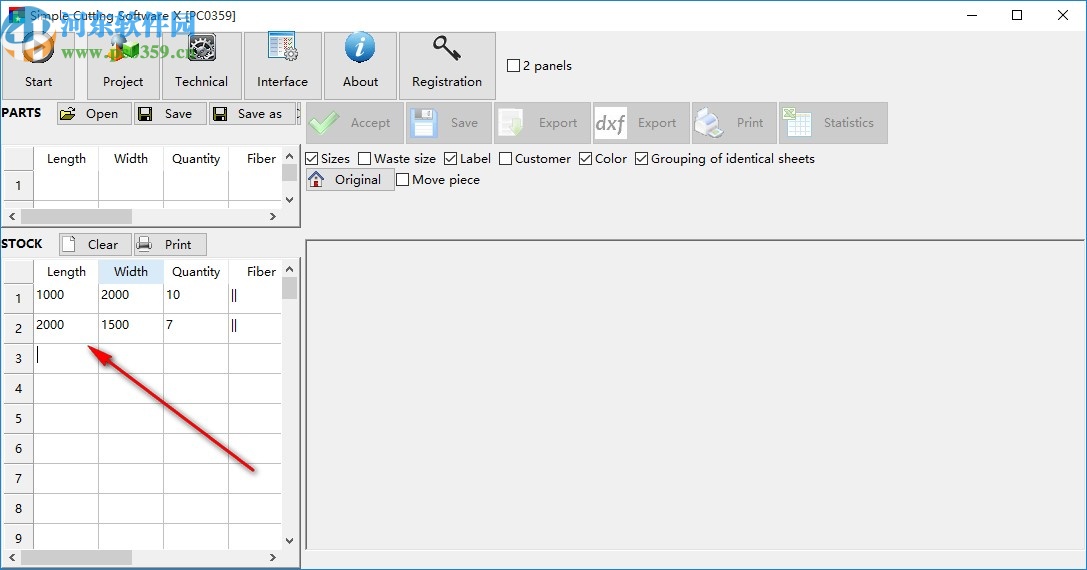The image size is (1087, 570).
Task: Click the floppy disk Save button
Action: [x=449, y=123]
